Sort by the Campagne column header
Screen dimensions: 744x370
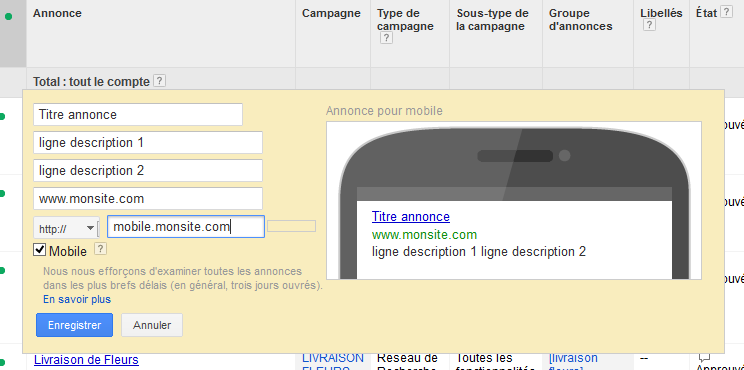(331, 13)
